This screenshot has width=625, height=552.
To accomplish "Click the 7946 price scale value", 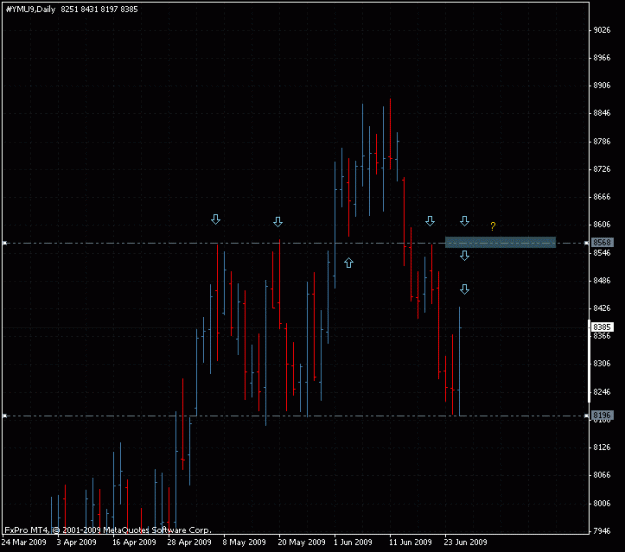I will coord(602,531).
